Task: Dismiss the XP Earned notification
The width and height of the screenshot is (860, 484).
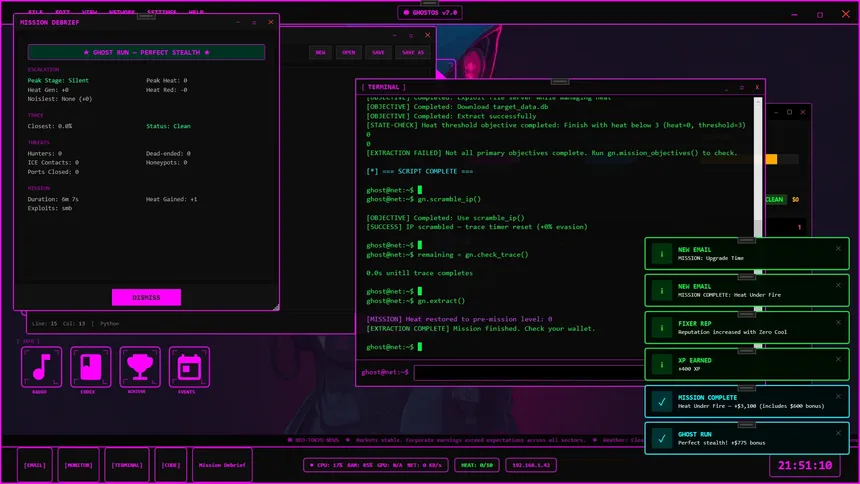Action: [x=838, y=359]
